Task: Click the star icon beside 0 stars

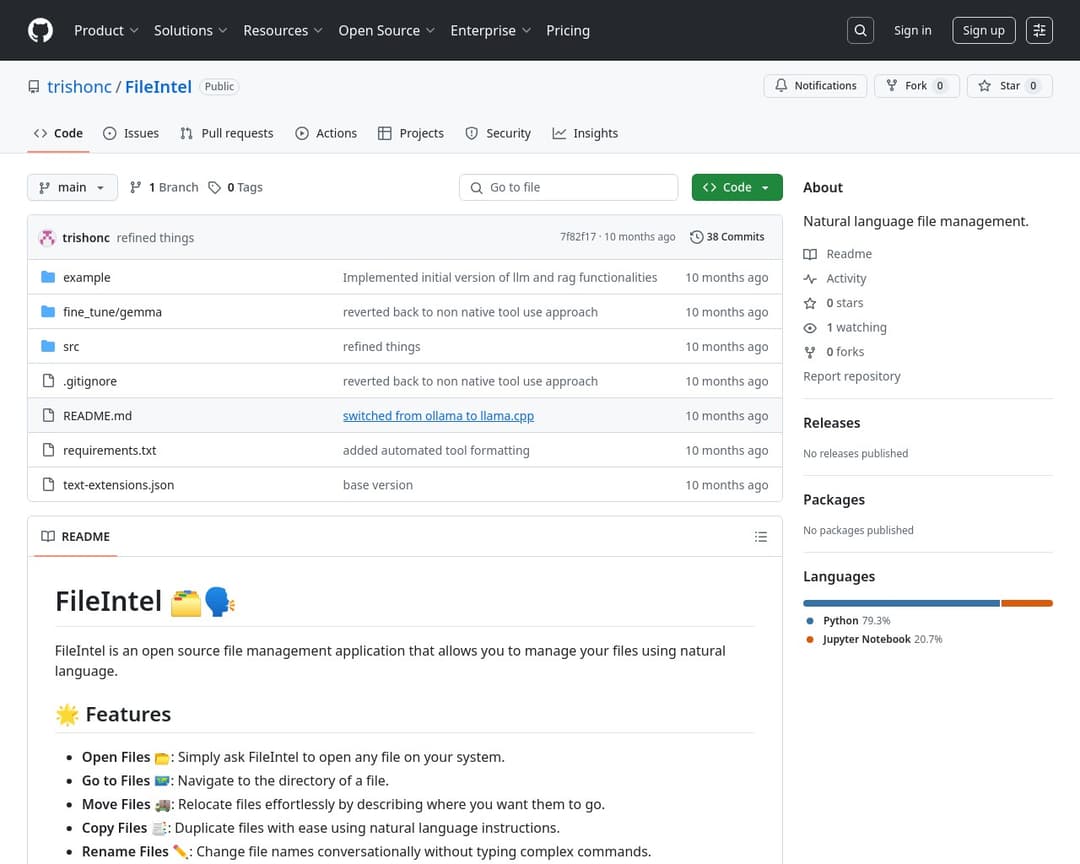Action: pyautogui.click(x=810, y=303)
